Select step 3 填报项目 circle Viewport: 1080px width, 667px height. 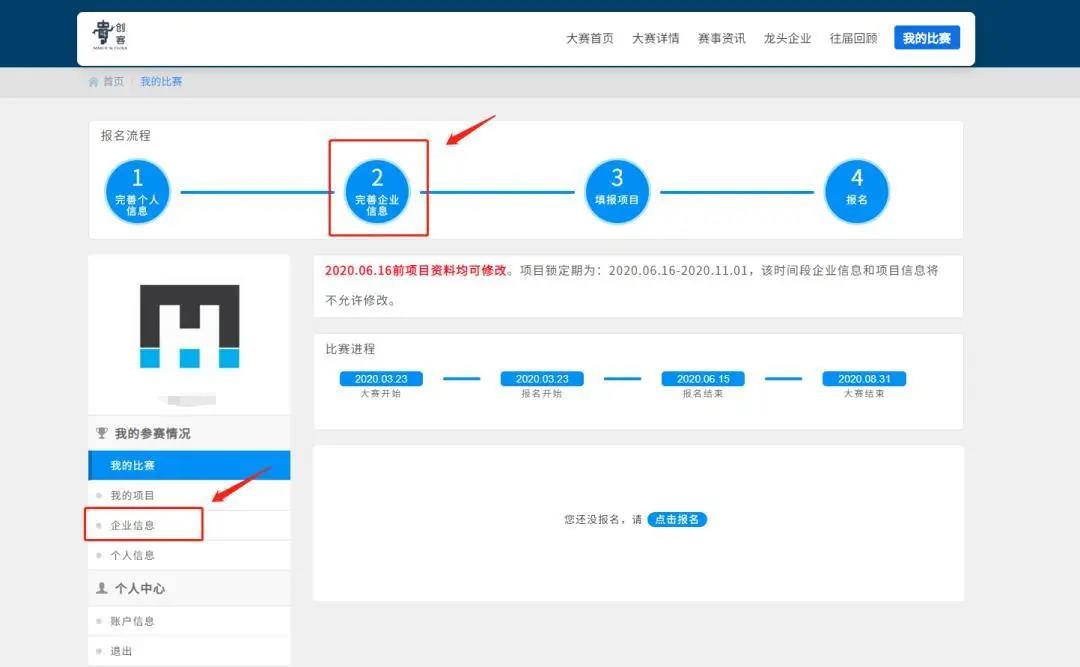tap(617, 190)
